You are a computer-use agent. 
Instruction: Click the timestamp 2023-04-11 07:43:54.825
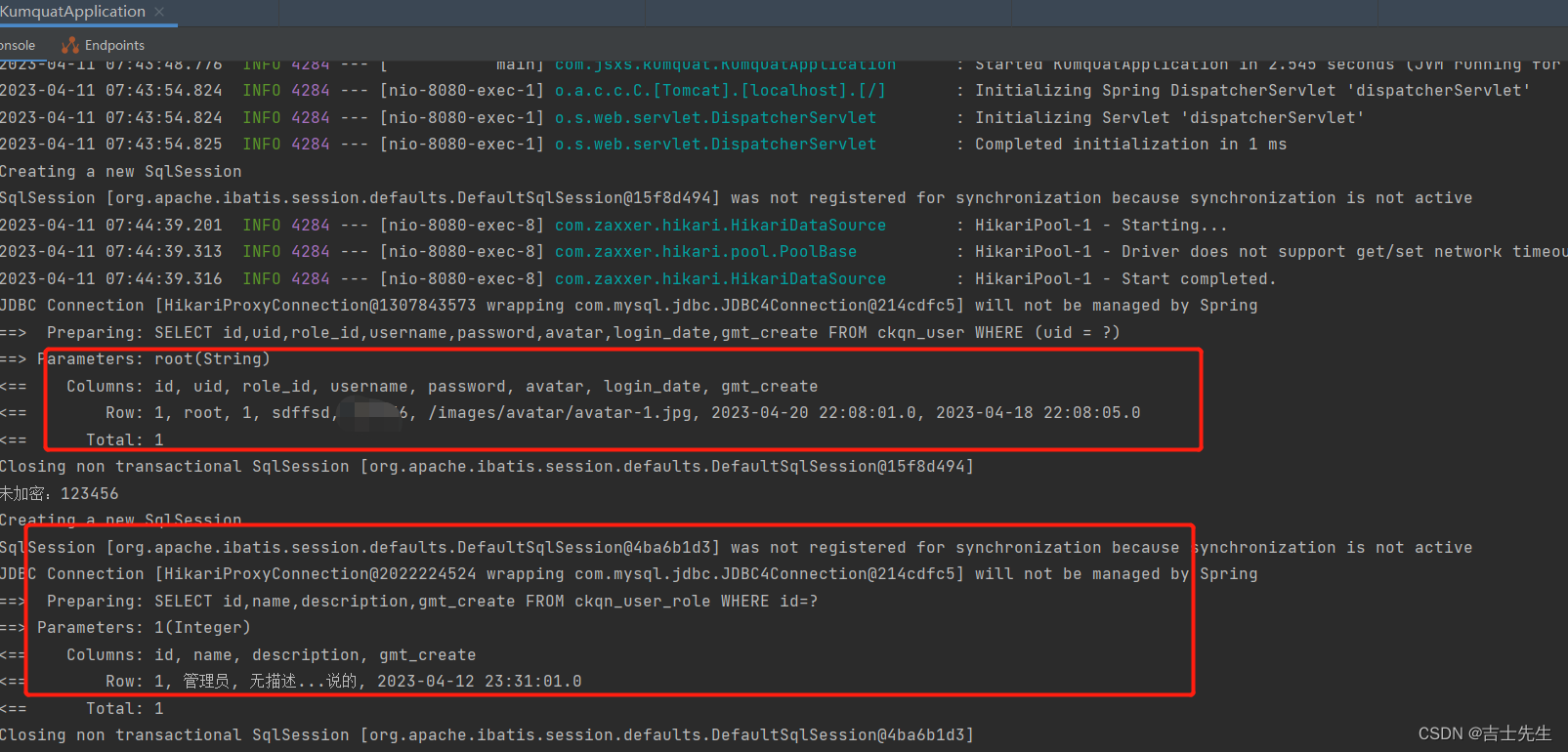[x=110, y=144]
